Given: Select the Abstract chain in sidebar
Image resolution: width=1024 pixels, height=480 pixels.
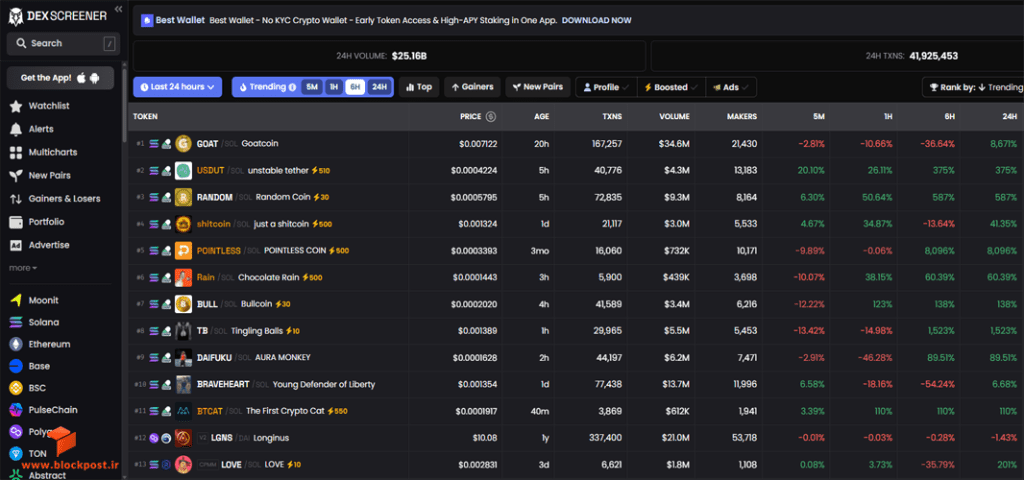Looking at the screenshot, I should (47, 475).
